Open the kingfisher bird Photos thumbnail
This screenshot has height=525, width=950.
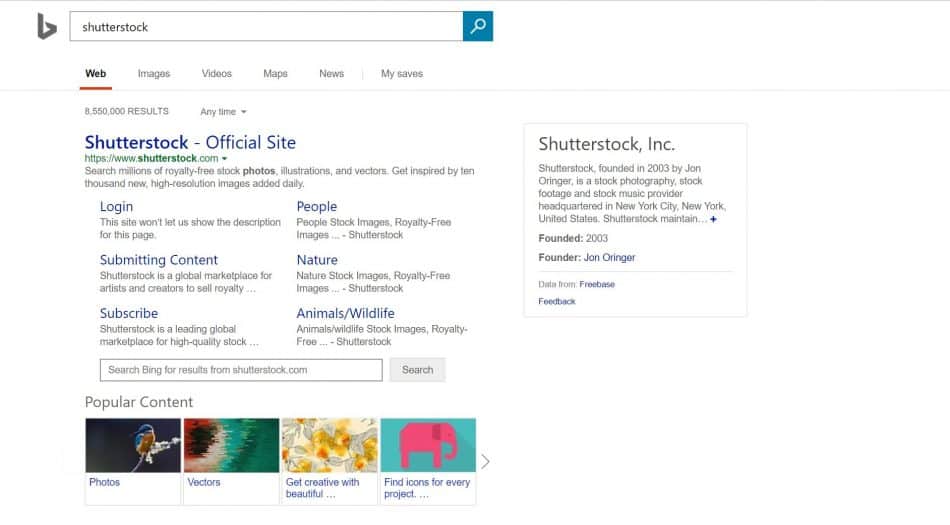(133, 445)
